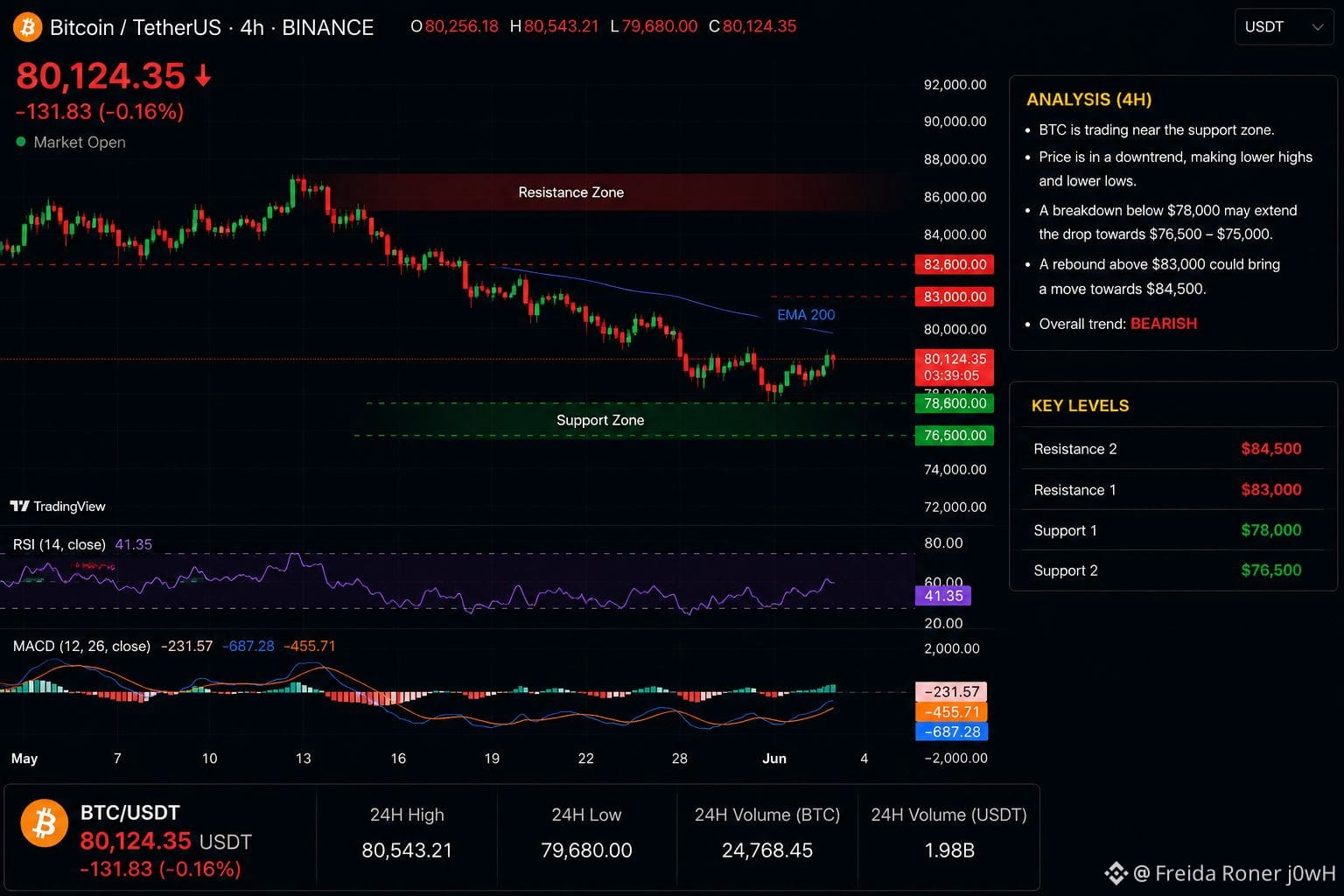Click the 24H High value 80,543.21 in the bottom bar
Screen dimensions: 1344x896
click(x=407, y=850)
